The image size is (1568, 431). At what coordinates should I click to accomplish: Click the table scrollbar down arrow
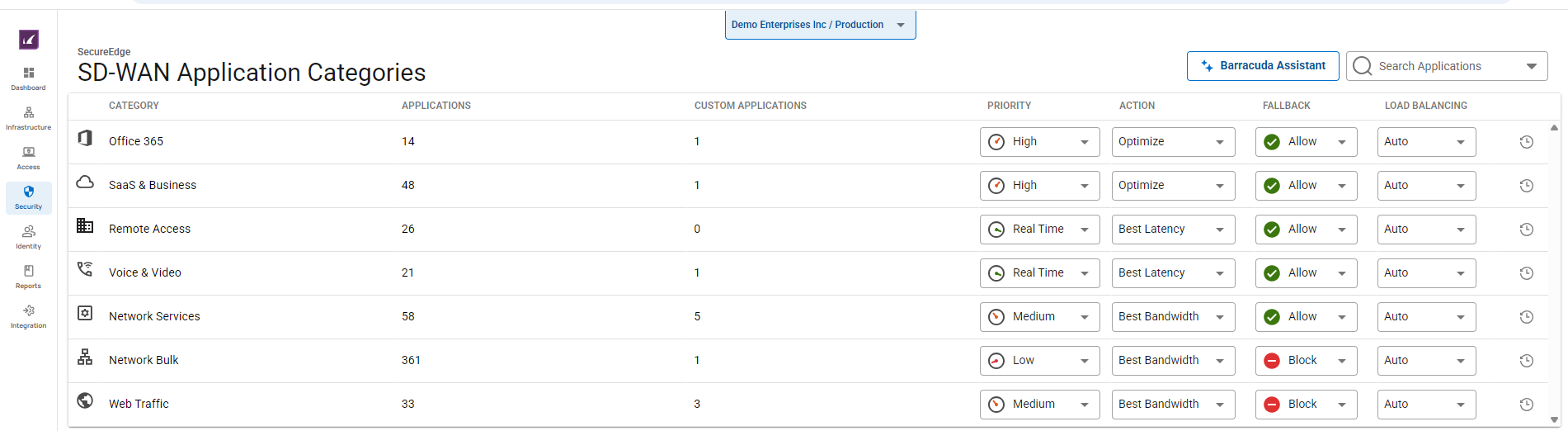click(1554, 420)
